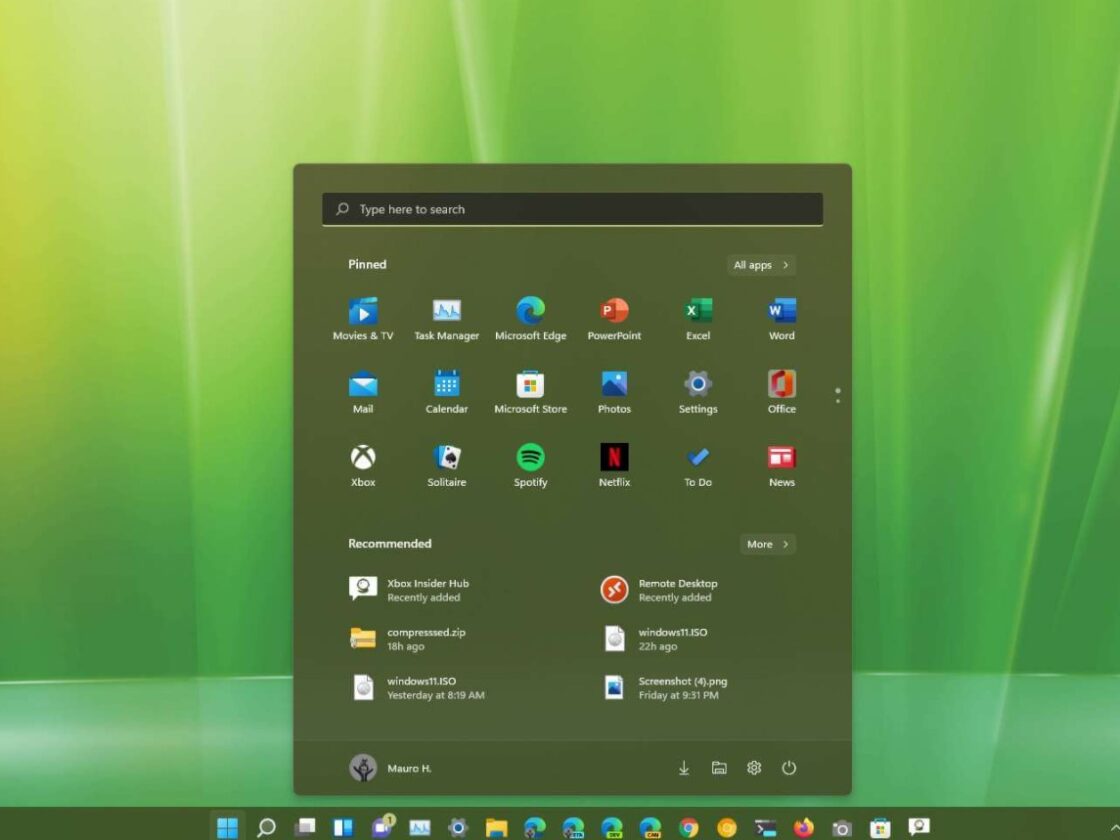Open the pinned Xbox app

tap(363, 466)
